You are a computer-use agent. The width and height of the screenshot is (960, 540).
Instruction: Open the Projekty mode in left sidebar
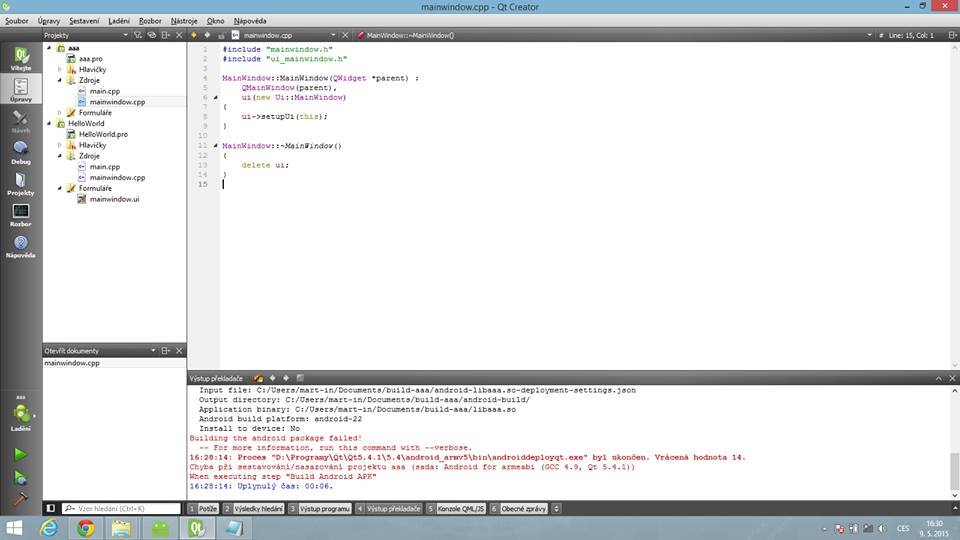(20, 183)
